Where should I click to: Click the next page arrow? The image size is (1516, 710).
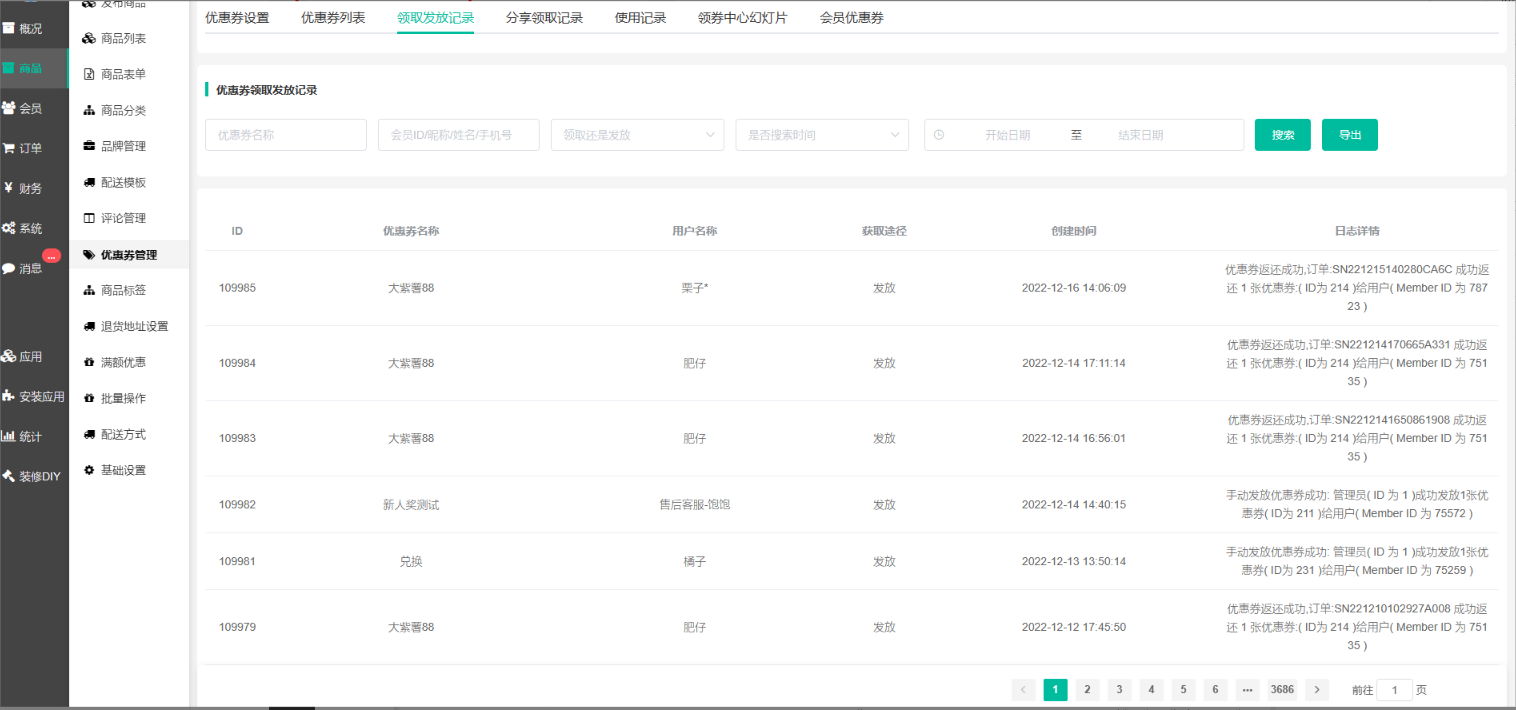click(x=1317, y=689)
